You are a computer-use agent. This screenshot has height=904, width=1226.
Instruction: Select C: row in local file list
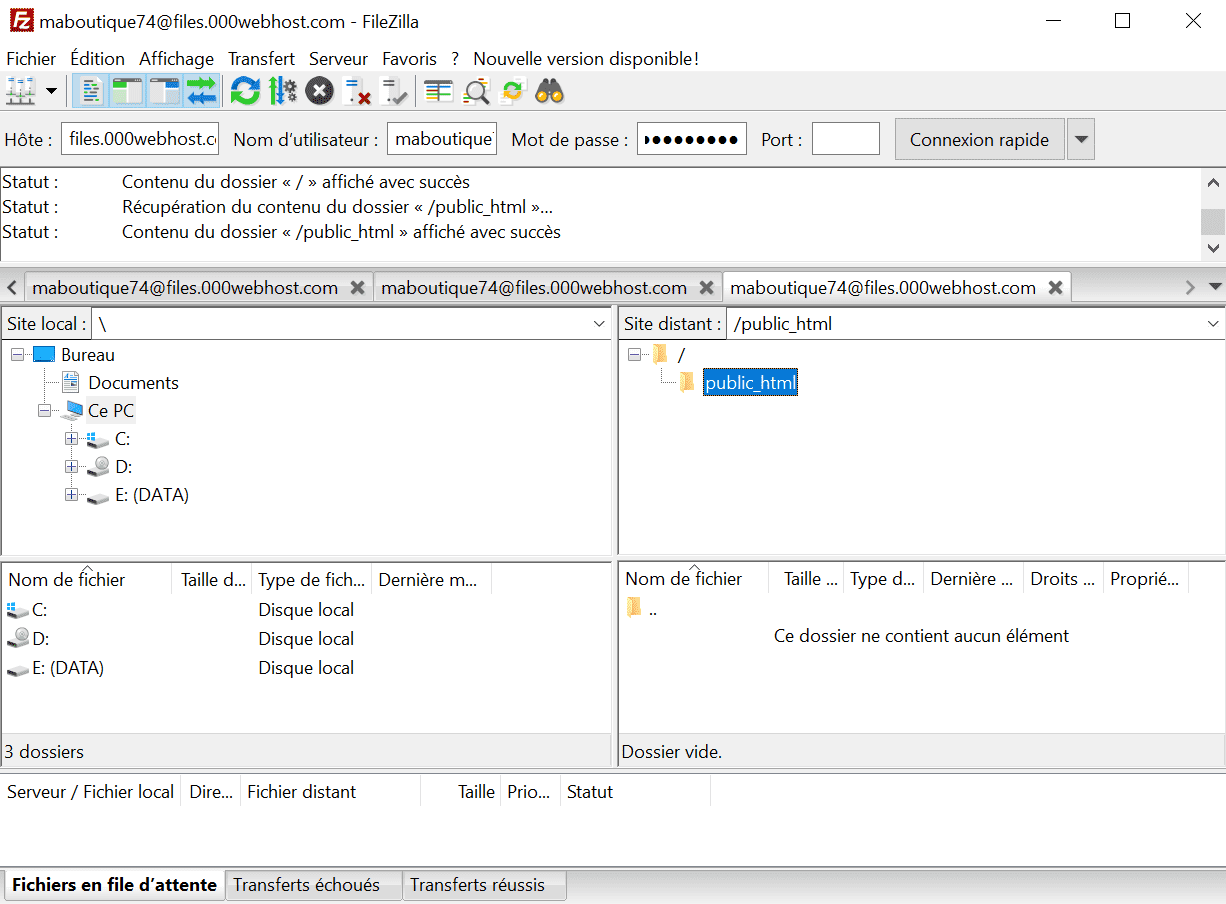tap(306, 610)
